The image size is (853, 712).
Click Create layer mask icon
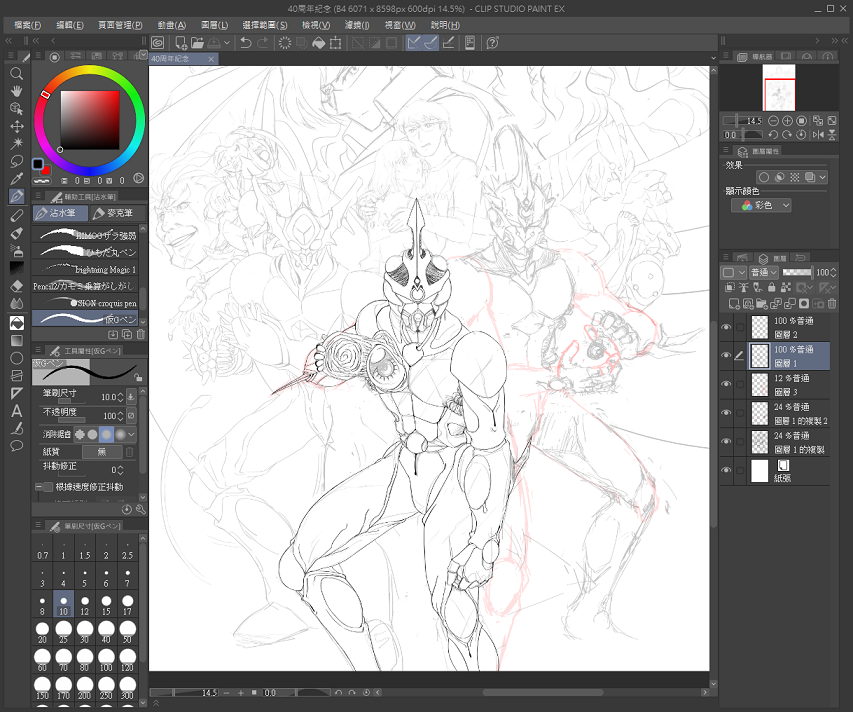pyautogui.click(x=803, y=304)
